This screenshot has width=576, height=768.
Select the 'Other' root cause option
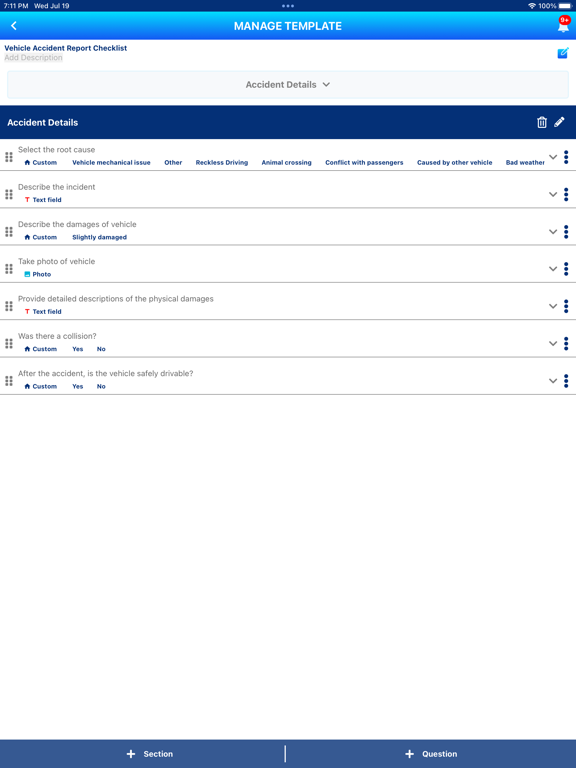click(173, 163)
